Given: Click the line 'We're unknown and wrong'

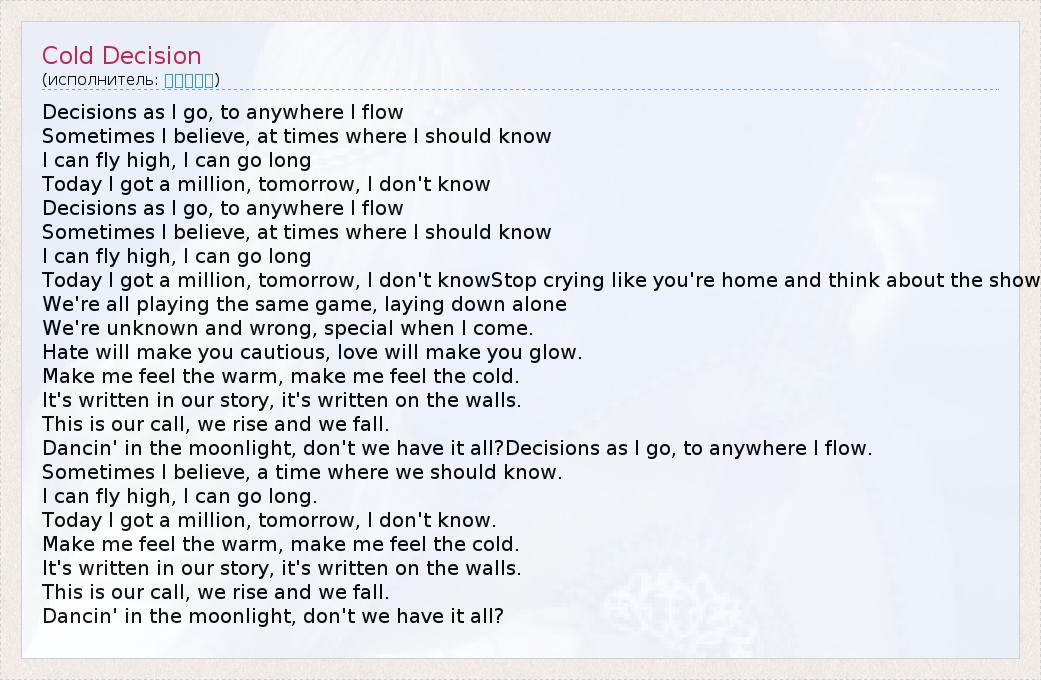Looking at the screenshot, I should 287,328.
